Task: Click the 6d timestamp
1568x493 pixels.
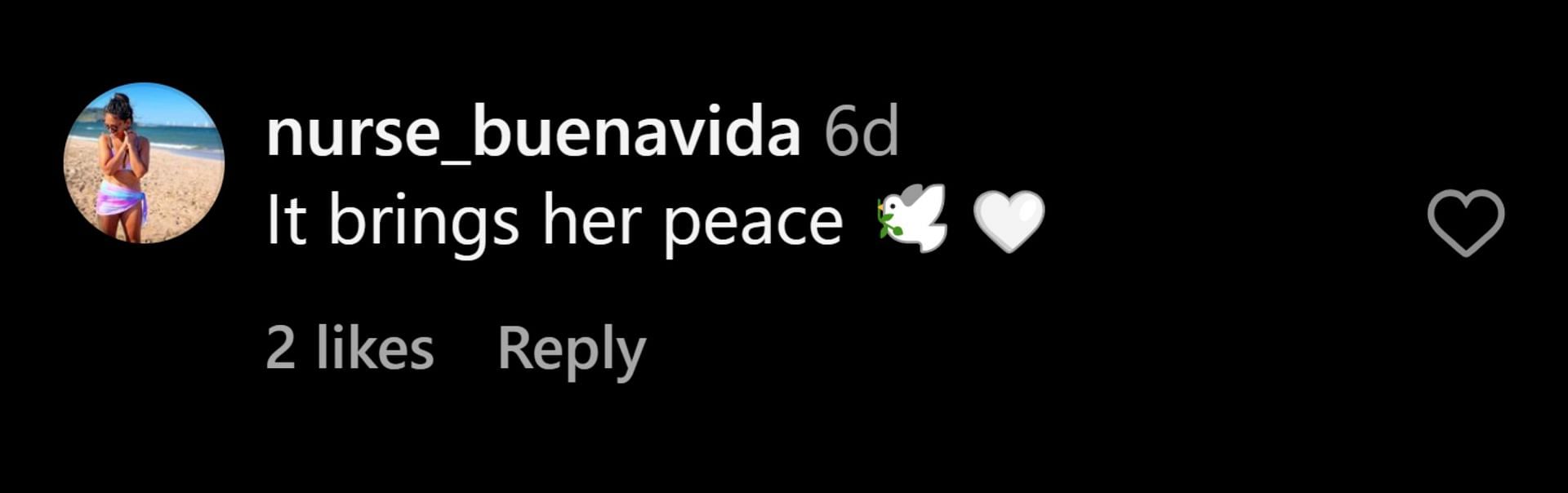Action: (862, 132)
